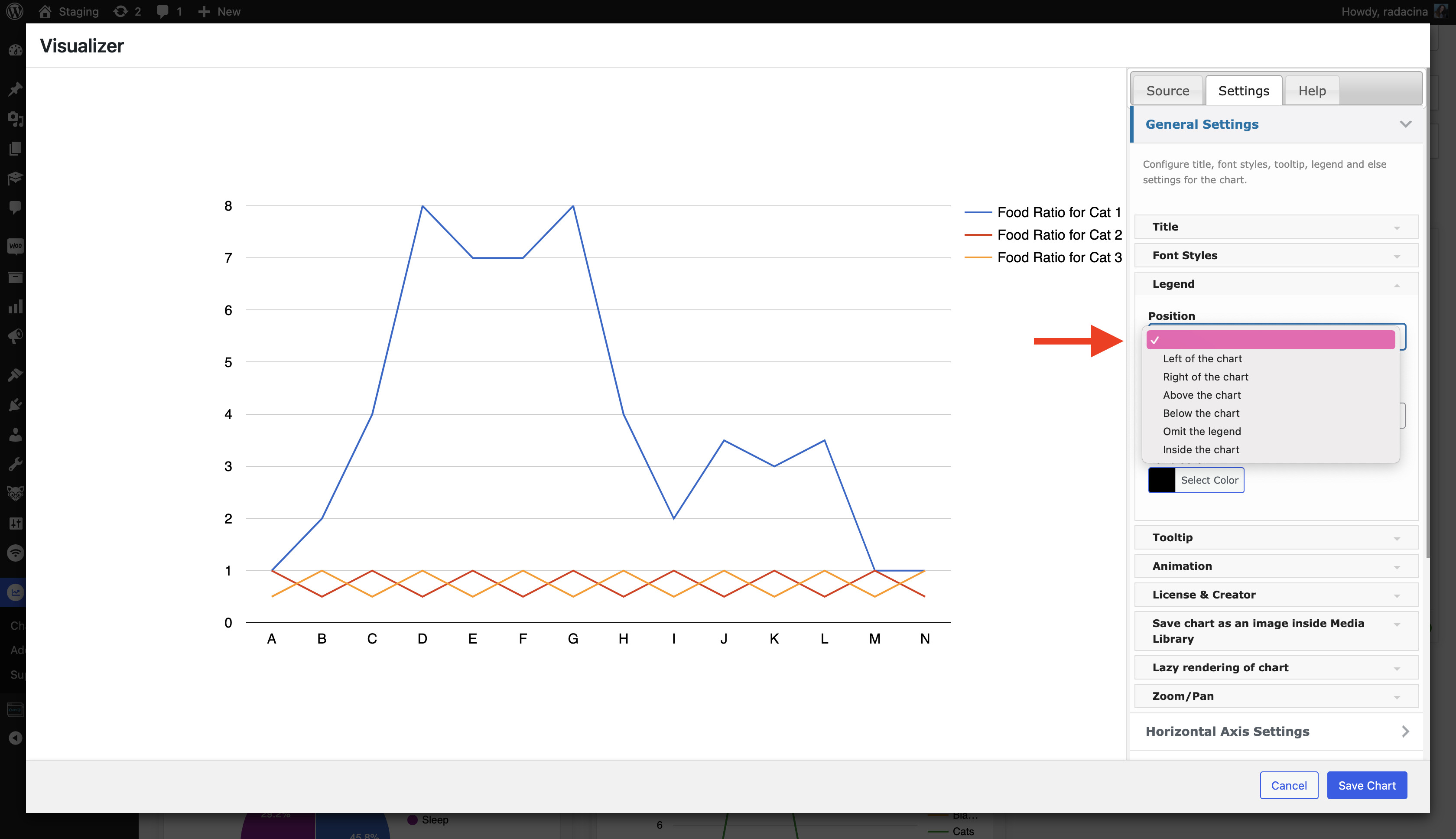
Task: Click Food Ratio for Cat 3 legend entry
Action: click(x=1043, y=257)
